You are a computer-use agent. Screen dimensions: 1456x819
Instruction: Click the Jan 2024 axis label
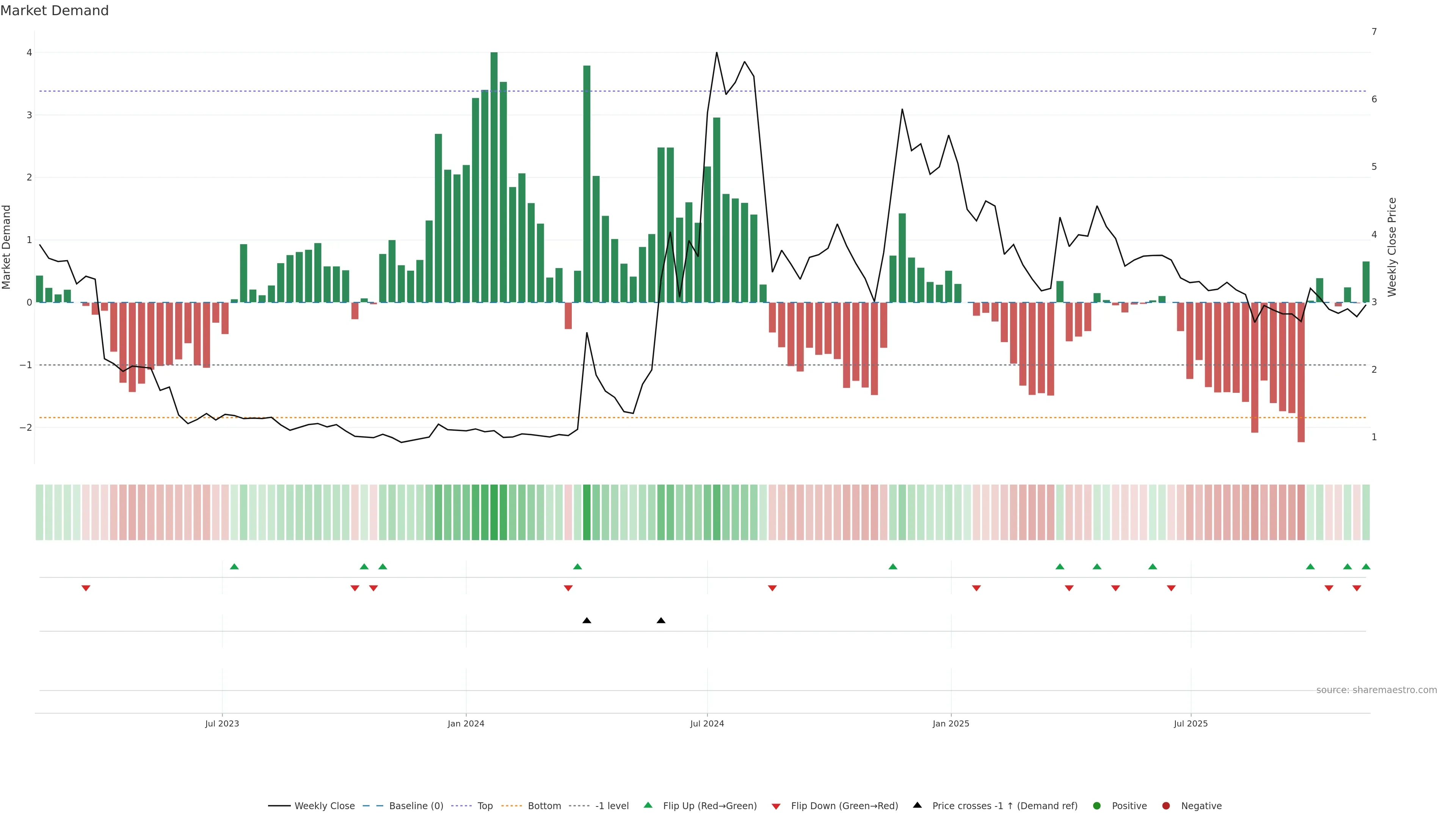[466, 723]
